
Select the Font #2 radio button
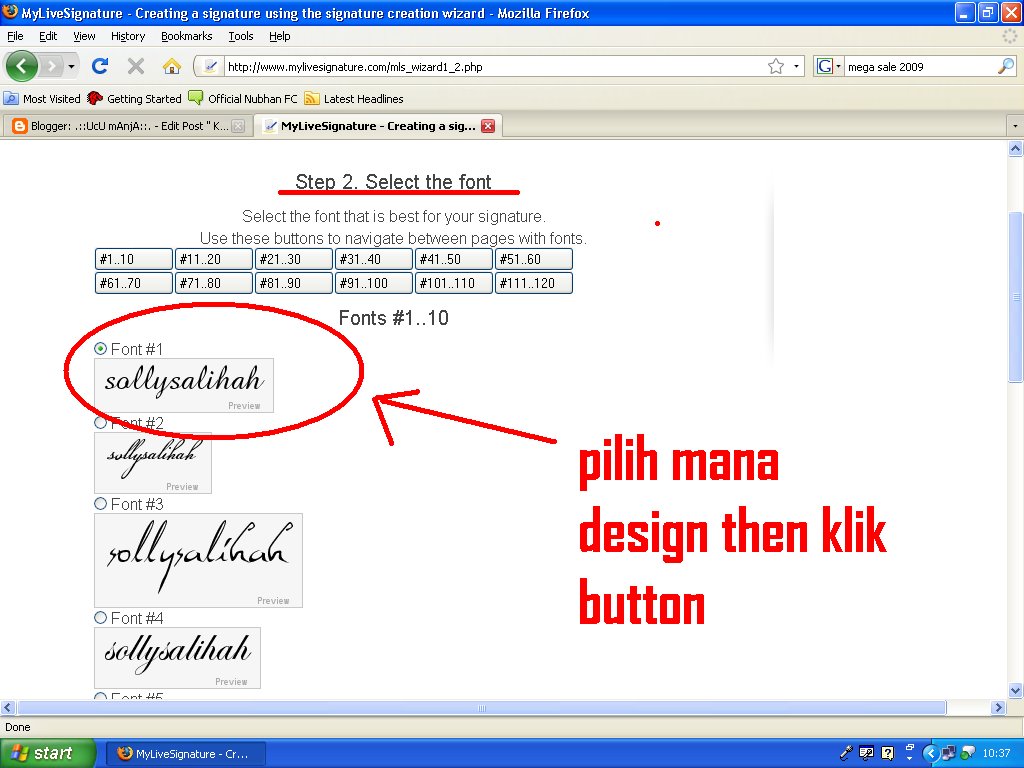pos(101,423)
